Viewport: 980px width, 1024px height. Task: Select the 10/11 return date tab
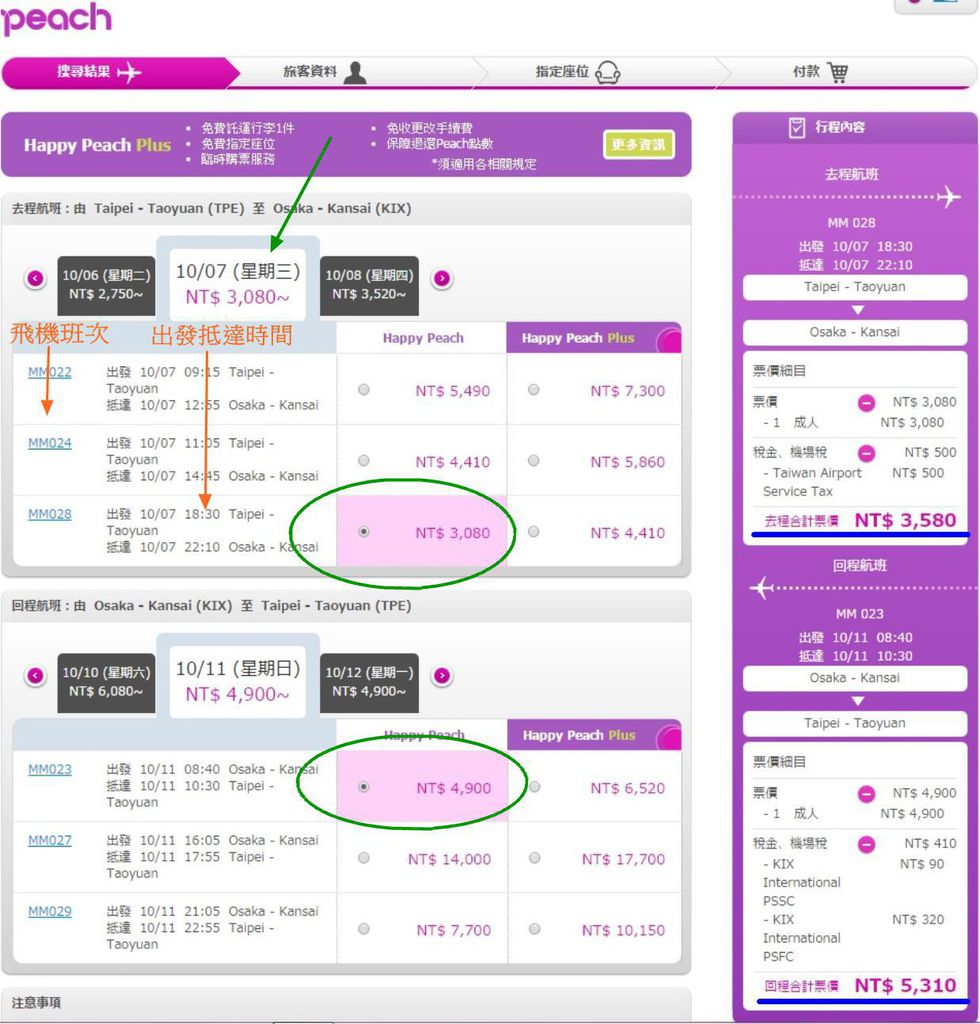238,681
